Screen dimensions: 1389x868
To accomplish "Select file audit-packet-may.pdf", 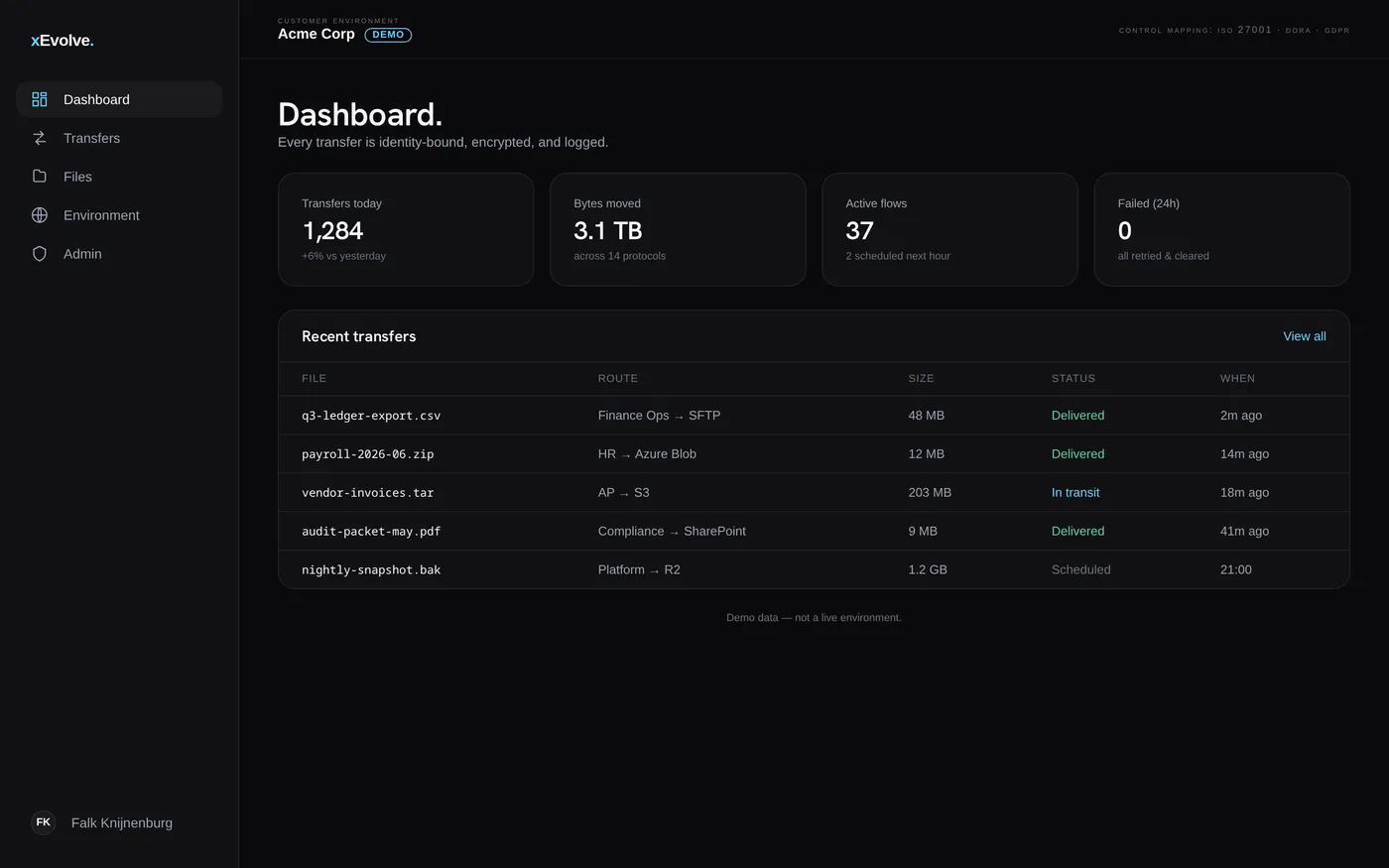I will pyautogui.click(x=371, y=532).
